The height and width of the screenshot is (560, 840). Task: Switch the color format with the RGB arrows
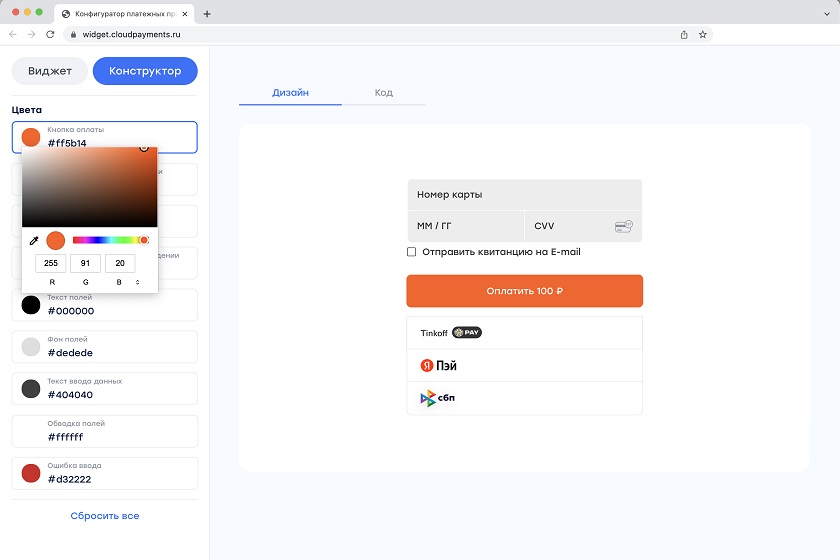(137, 283)
